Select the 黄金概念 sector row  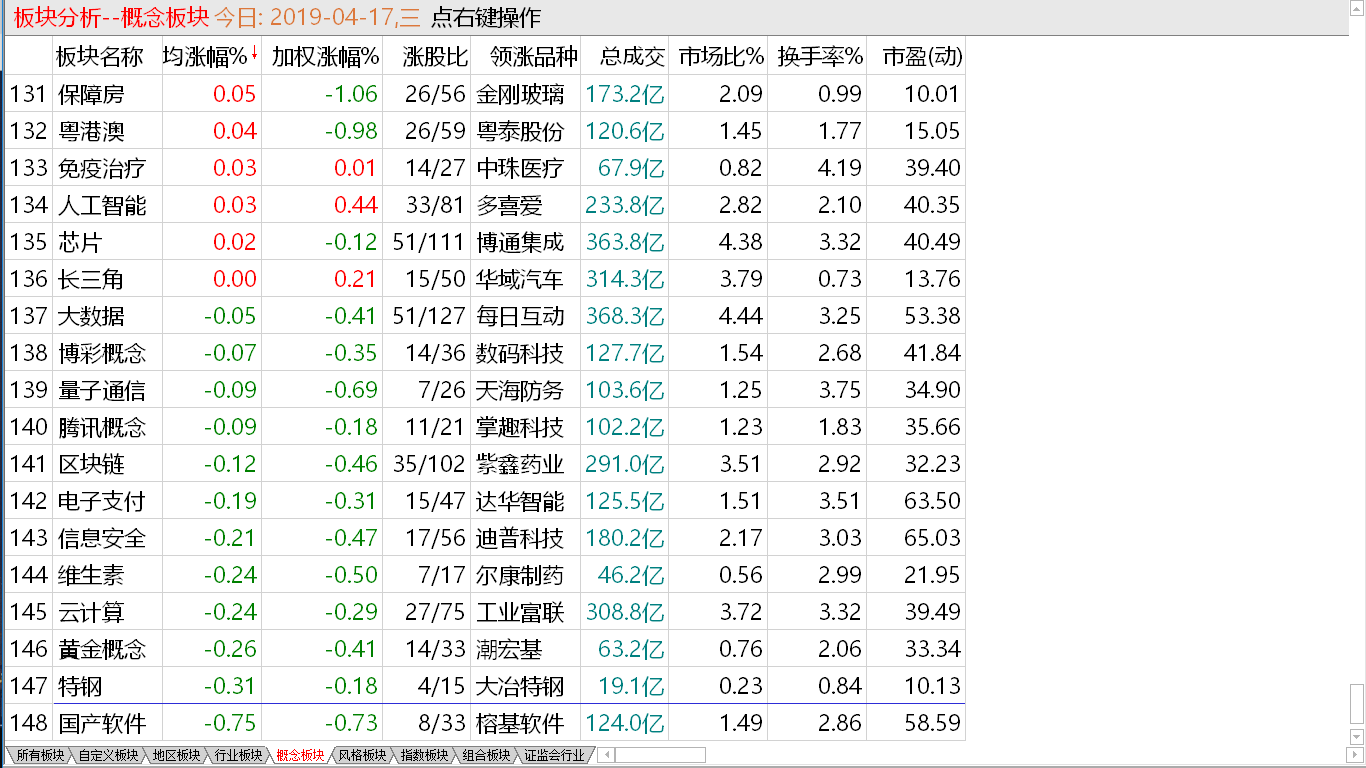[486, 649]
